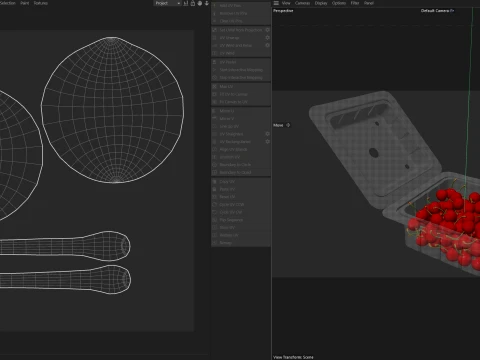Viewport: 480px width, 360px height.
Task: Apply Mirror V to UVs
Action: click(x=241, y=118)
